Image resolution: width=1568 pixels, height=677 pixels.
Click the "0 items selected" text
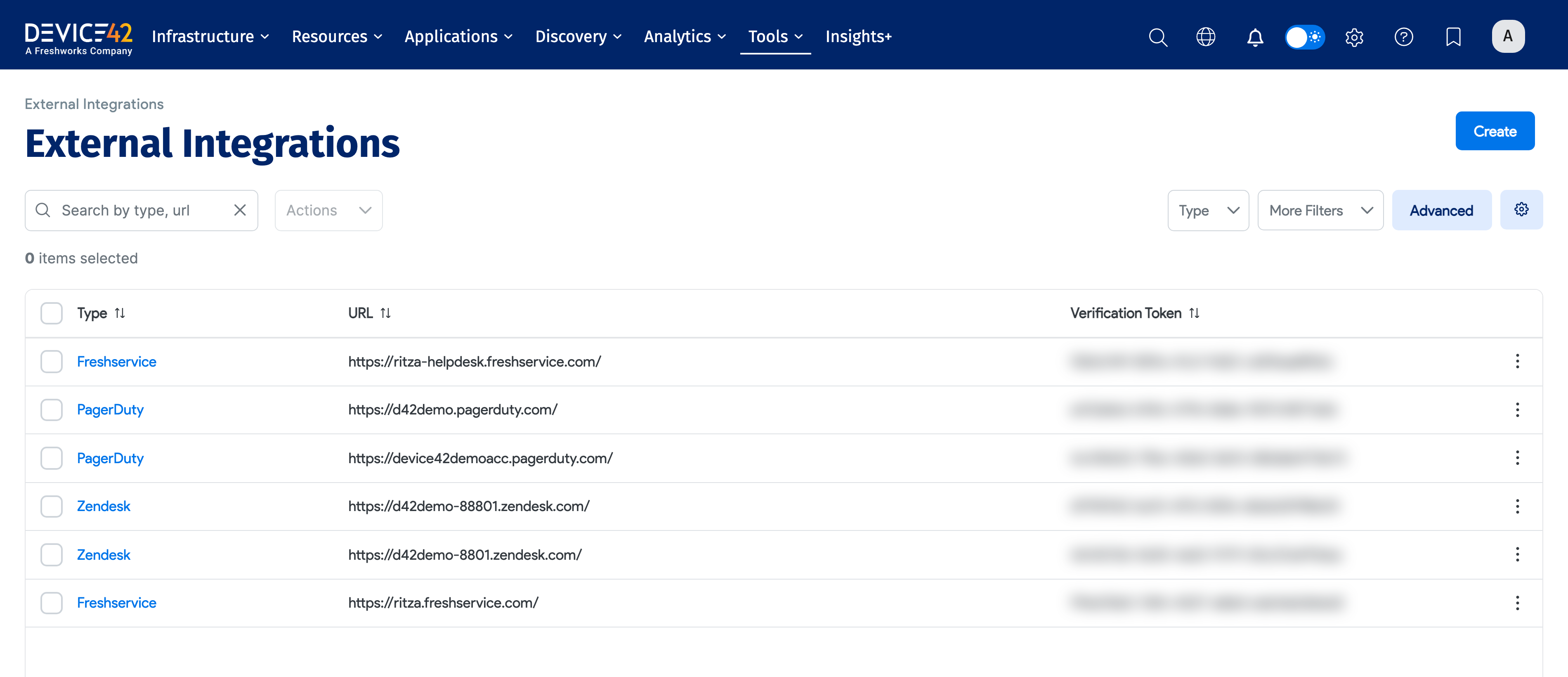pyautogui.click(x=81, y=258)
